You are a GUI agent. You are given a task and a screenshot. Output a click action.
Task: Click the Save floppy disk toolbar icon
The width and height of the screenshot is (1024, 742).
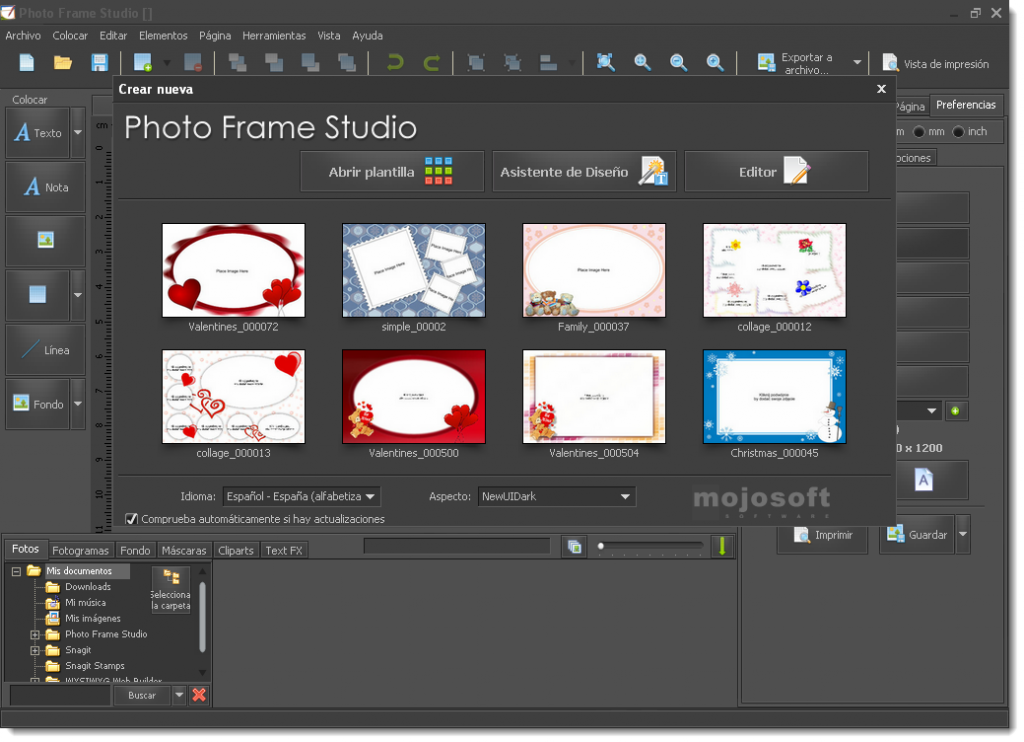(x=100, y=63)
